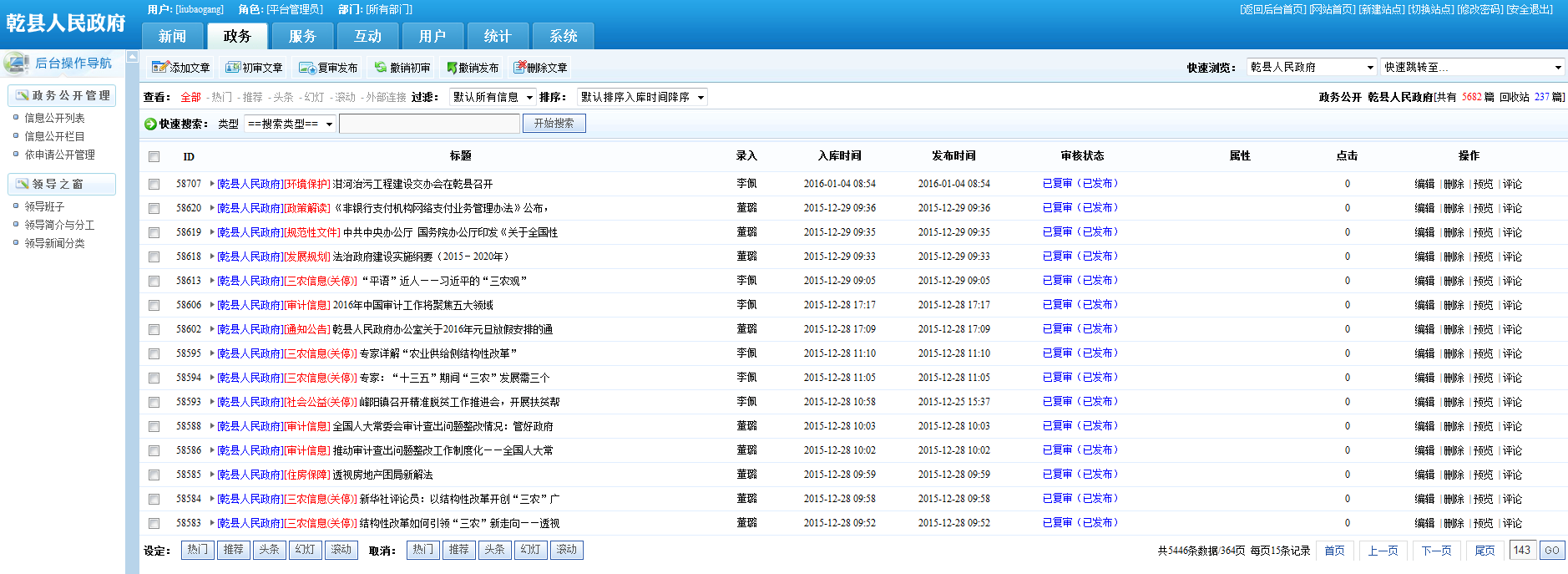Screen dimensions: 1568x574
Task: Click the row arrow for article 58620
Action: (212, 208)
